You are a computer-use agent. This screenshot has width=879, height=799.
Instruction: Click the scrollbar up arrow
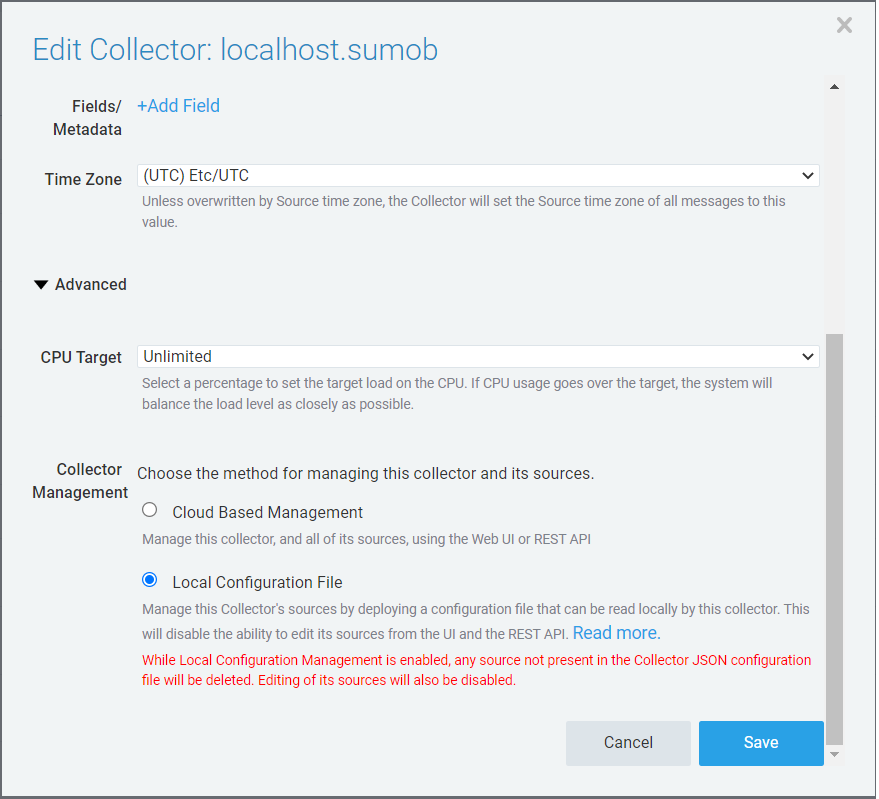[x=835, y=86]
